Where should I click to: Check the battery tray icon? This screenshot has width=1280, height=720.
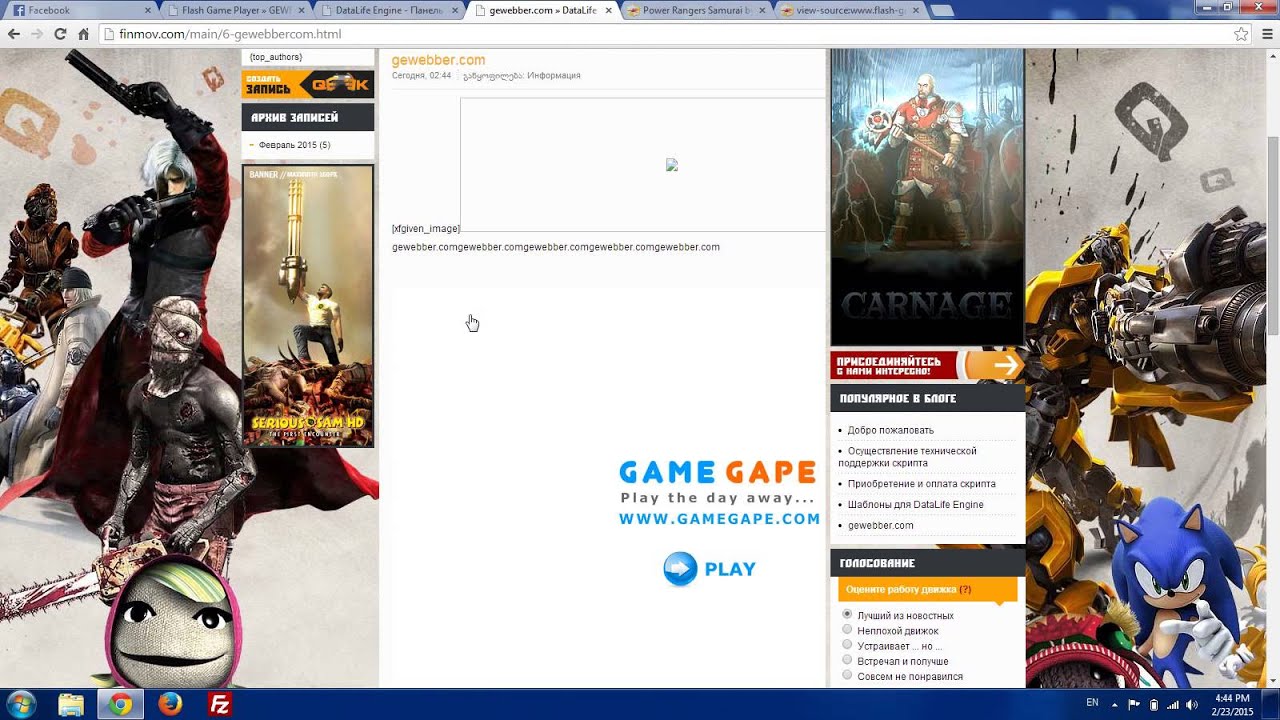[x=1153, y=704]
